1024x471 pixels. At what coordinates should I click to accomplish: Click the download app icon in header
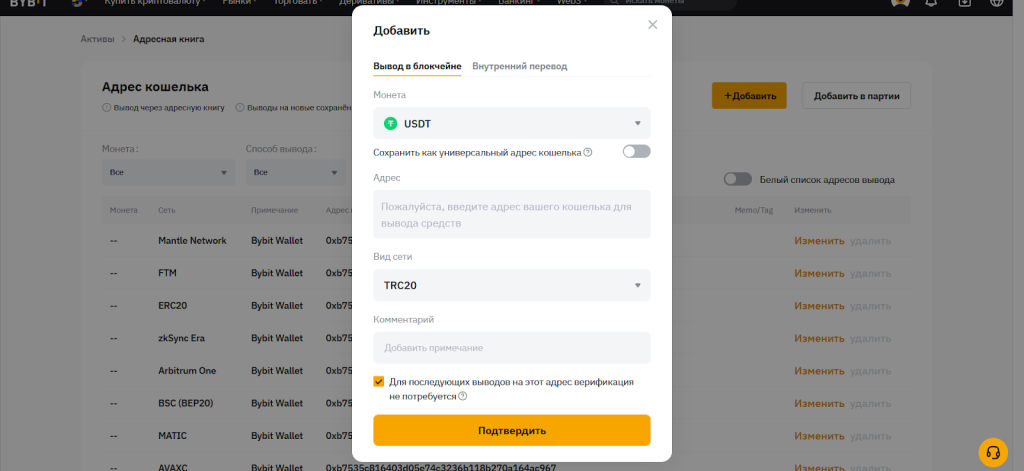964,3
